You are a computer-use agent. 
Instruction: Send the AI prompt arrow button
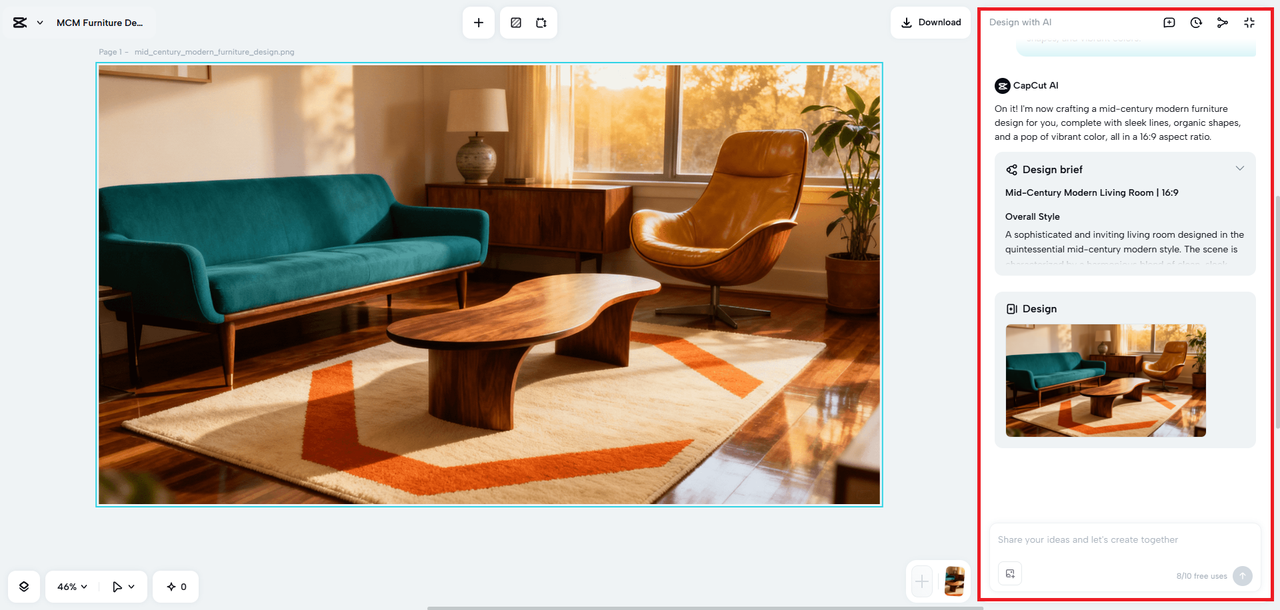tap(1242, 576)
